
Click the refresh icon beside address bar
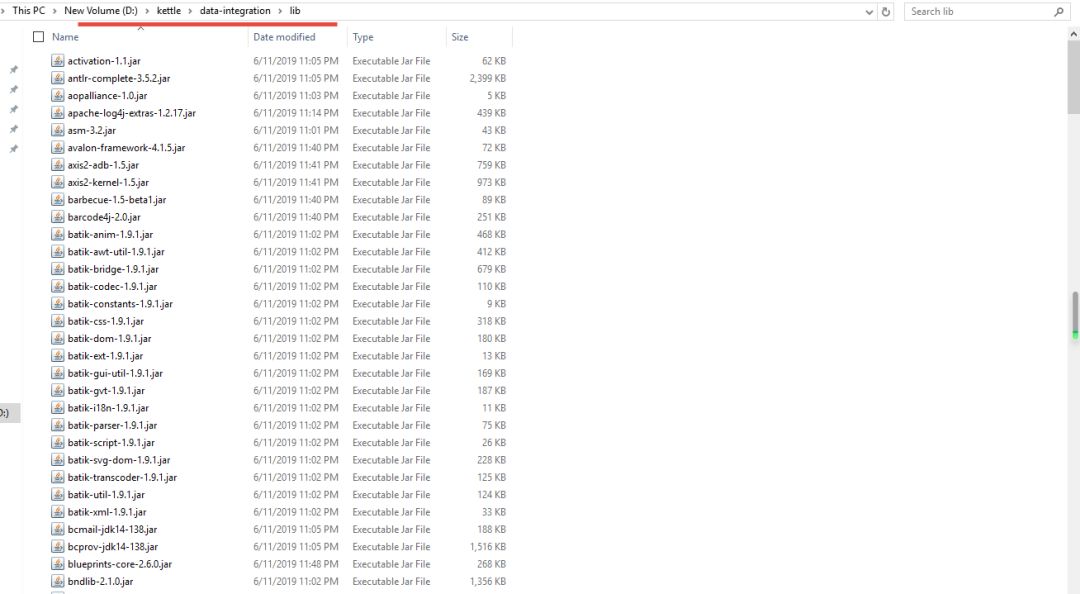point(886,12)
